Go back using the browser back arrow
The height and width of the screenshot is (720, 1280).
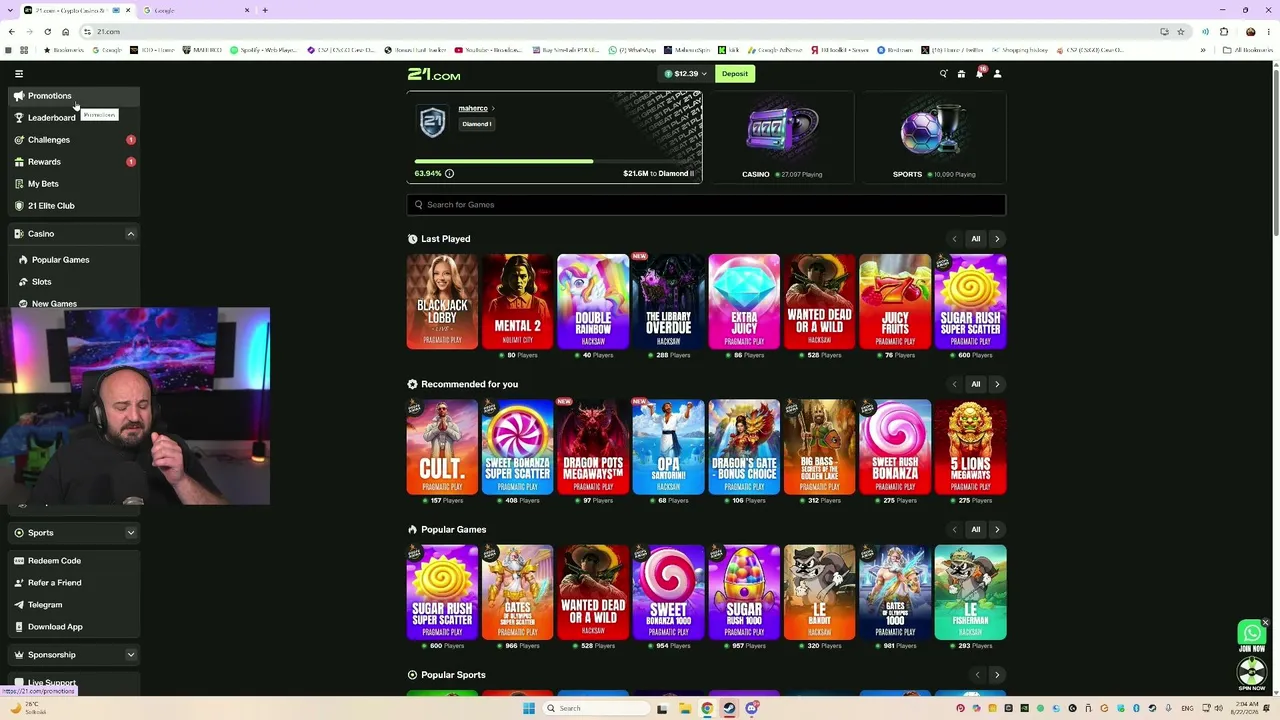point(11,31)
